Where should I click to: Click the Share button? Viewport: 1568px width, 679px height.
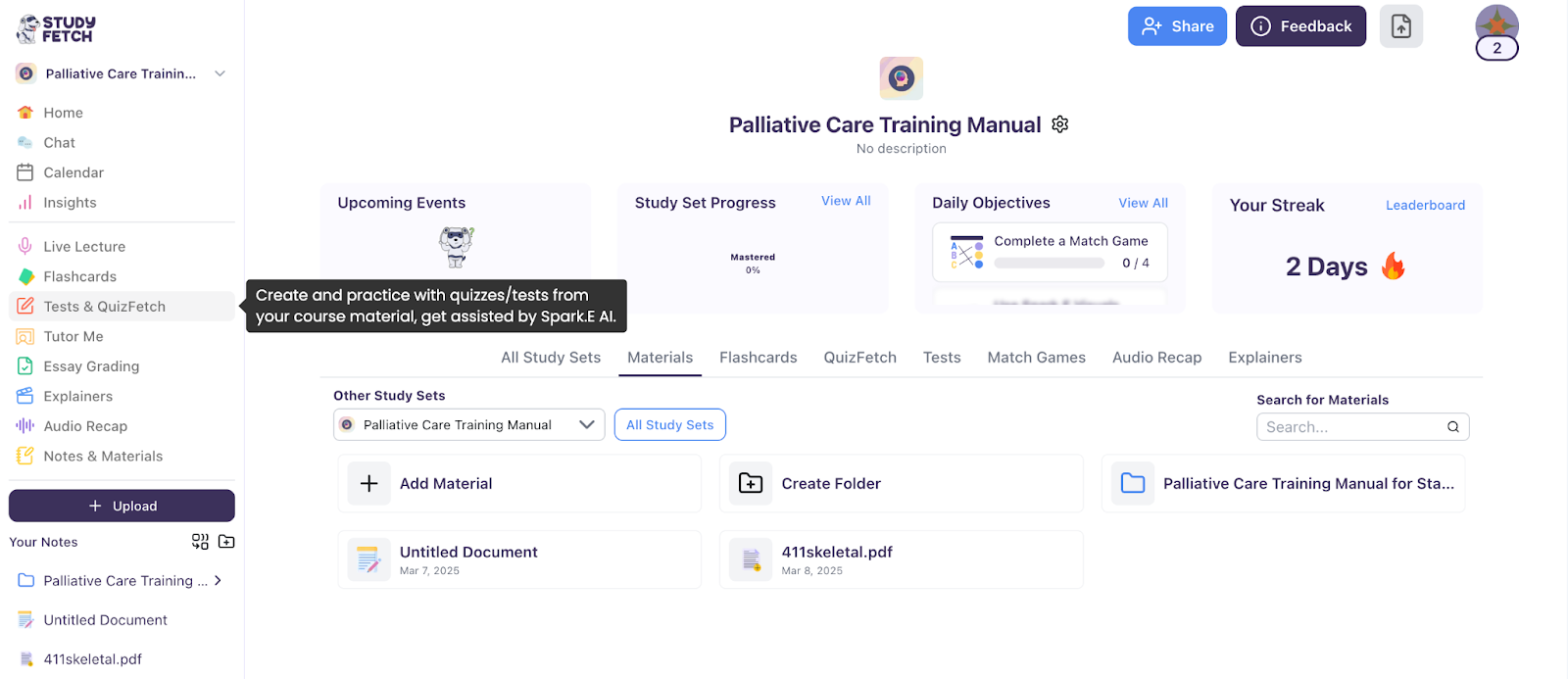pyautogui.click(x=1177, y=26)
